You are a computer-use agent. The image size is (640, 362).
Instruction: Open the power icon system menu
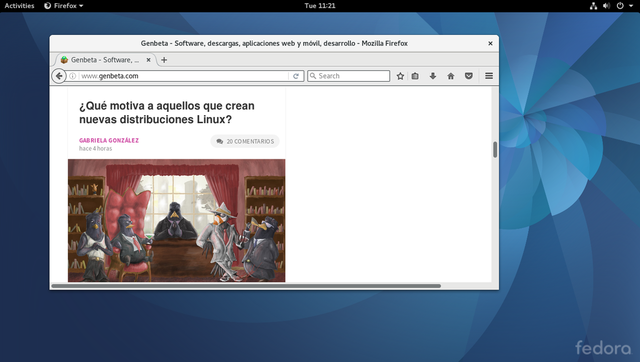pos(620,6)
